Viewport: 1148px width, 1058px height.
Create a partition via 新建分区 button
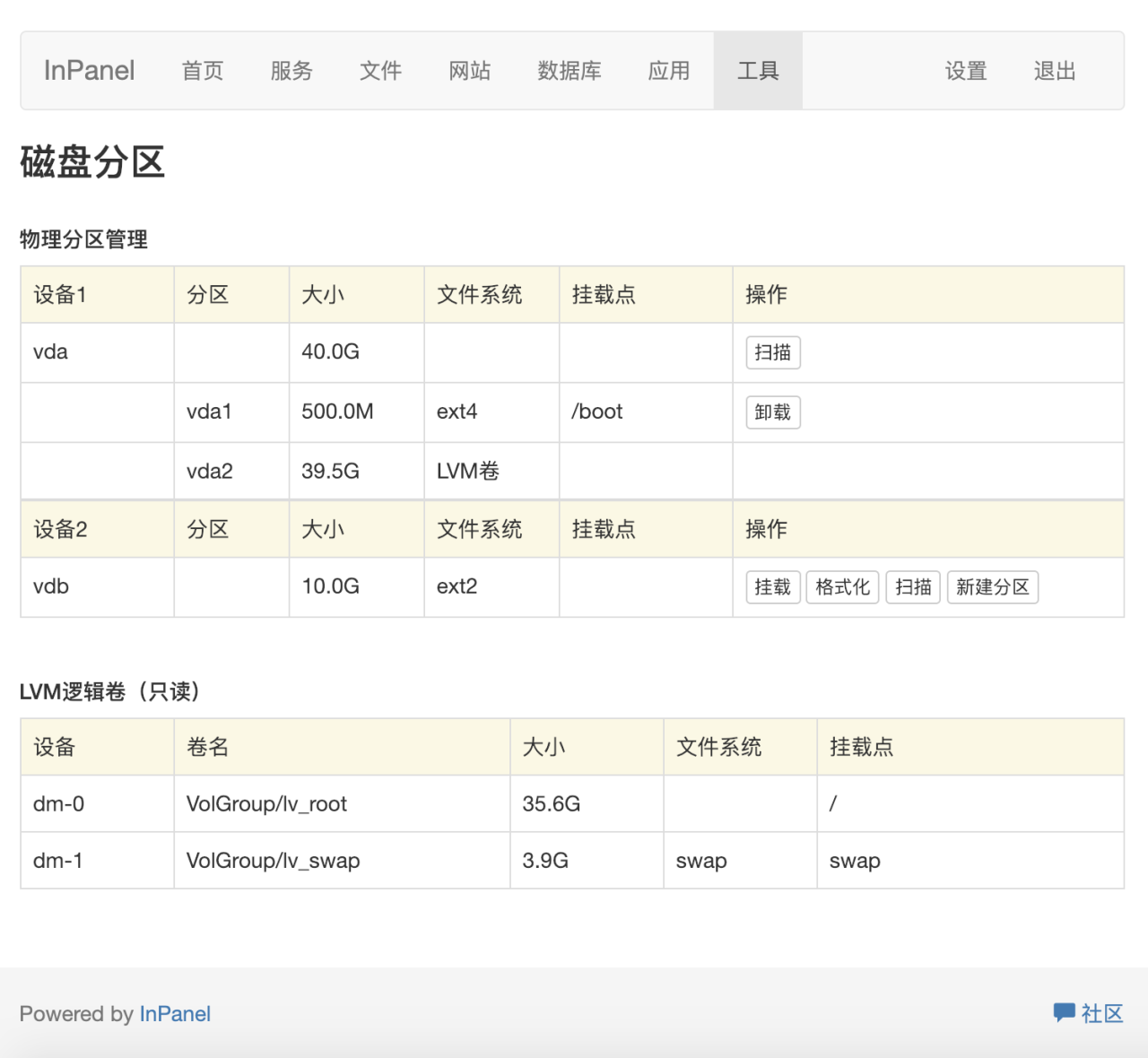(993, 587)
